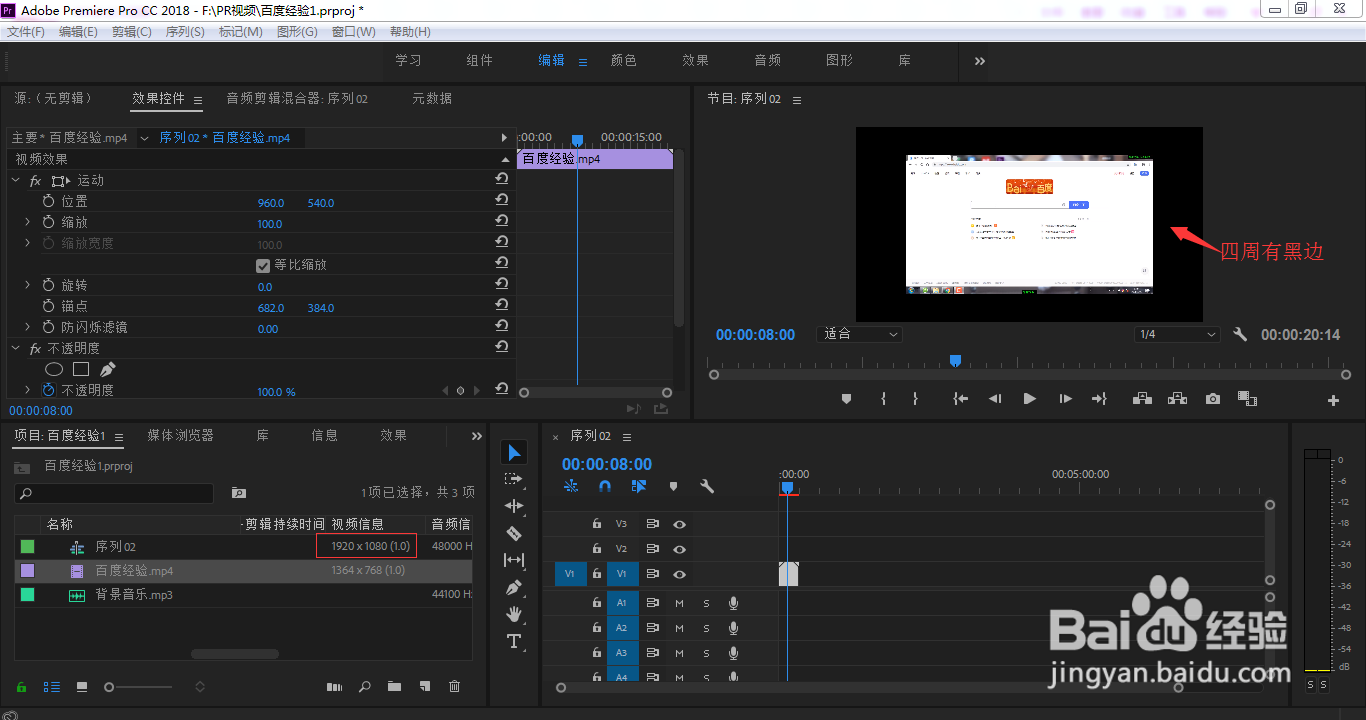
Task: Open Program monitor button editor plus icon
Action: tap(1333, 400)
